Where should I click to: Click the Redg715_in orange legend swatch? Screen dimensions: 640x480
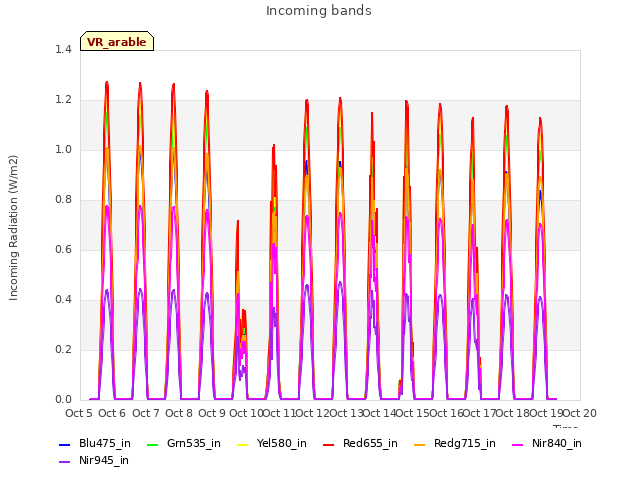pyautogui.click(x=420, y=444)
